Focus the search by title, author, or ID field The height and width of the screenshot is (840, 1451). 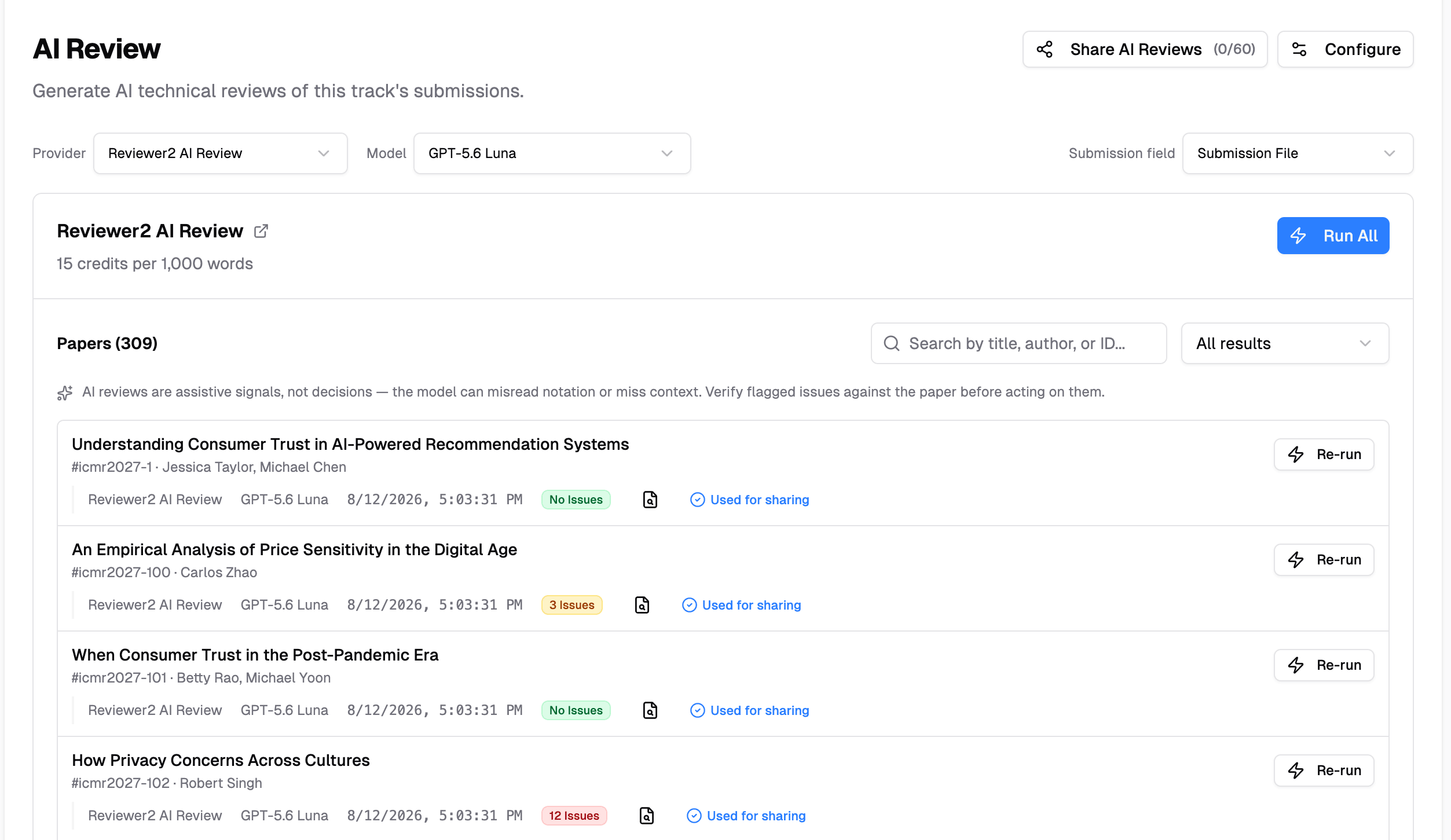click(1018, 343)
